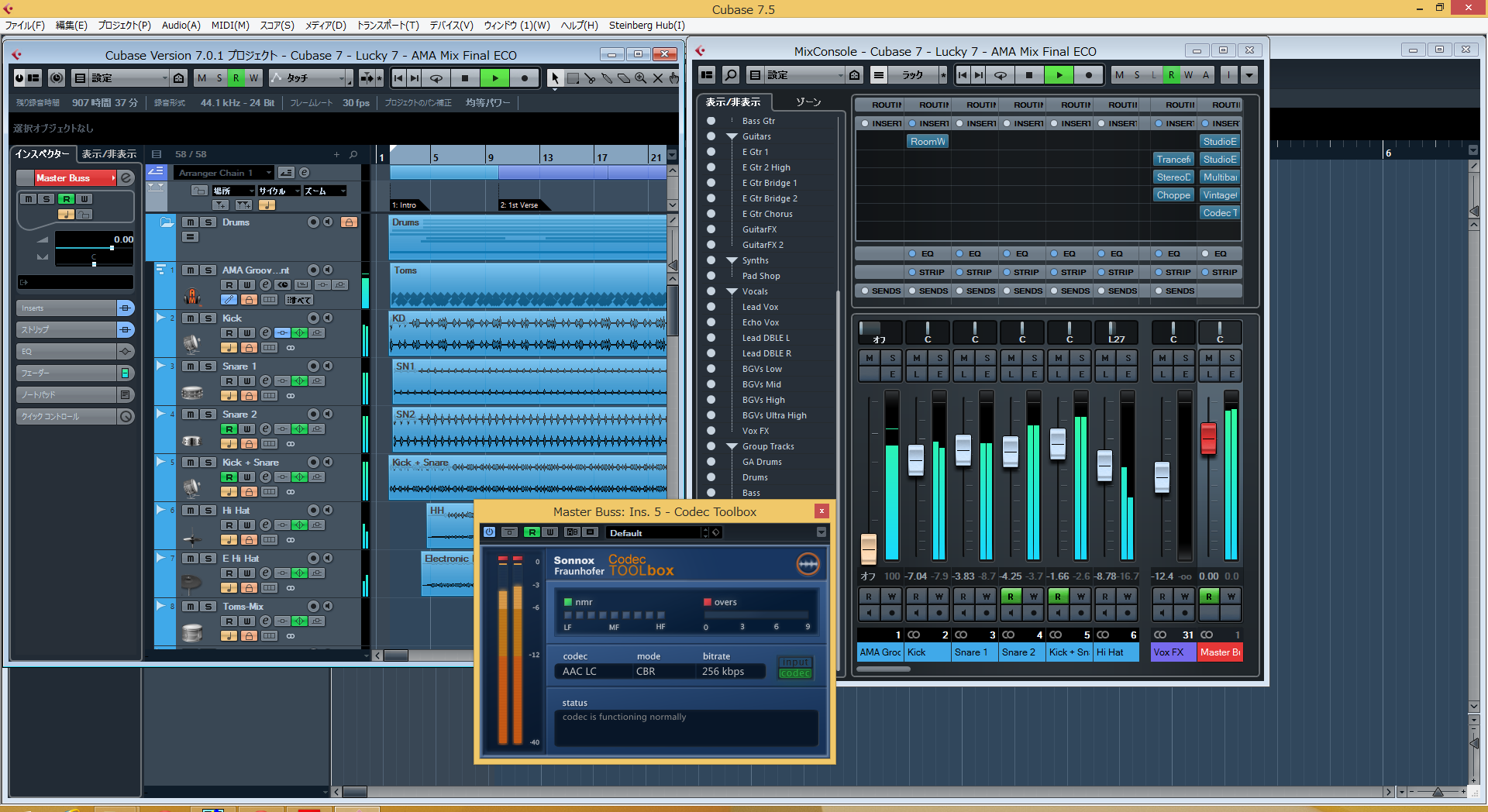1488x812 pixels.
Task: Open the Multiba insert on Master Buss
Action: (1220, 177)
